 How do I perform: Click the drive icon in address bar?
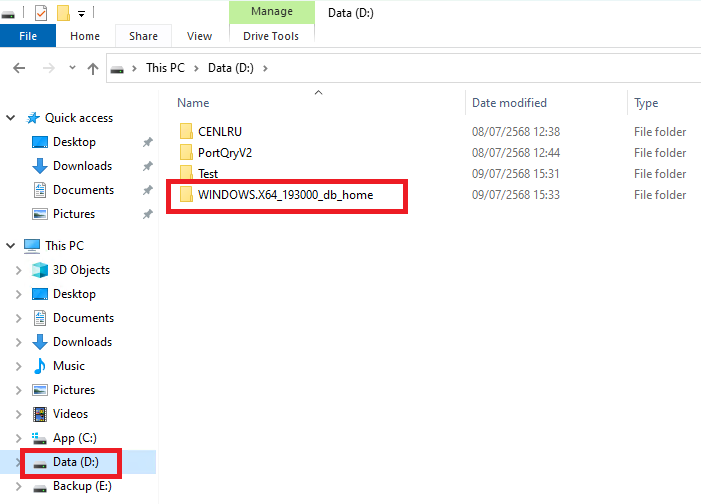117,69
